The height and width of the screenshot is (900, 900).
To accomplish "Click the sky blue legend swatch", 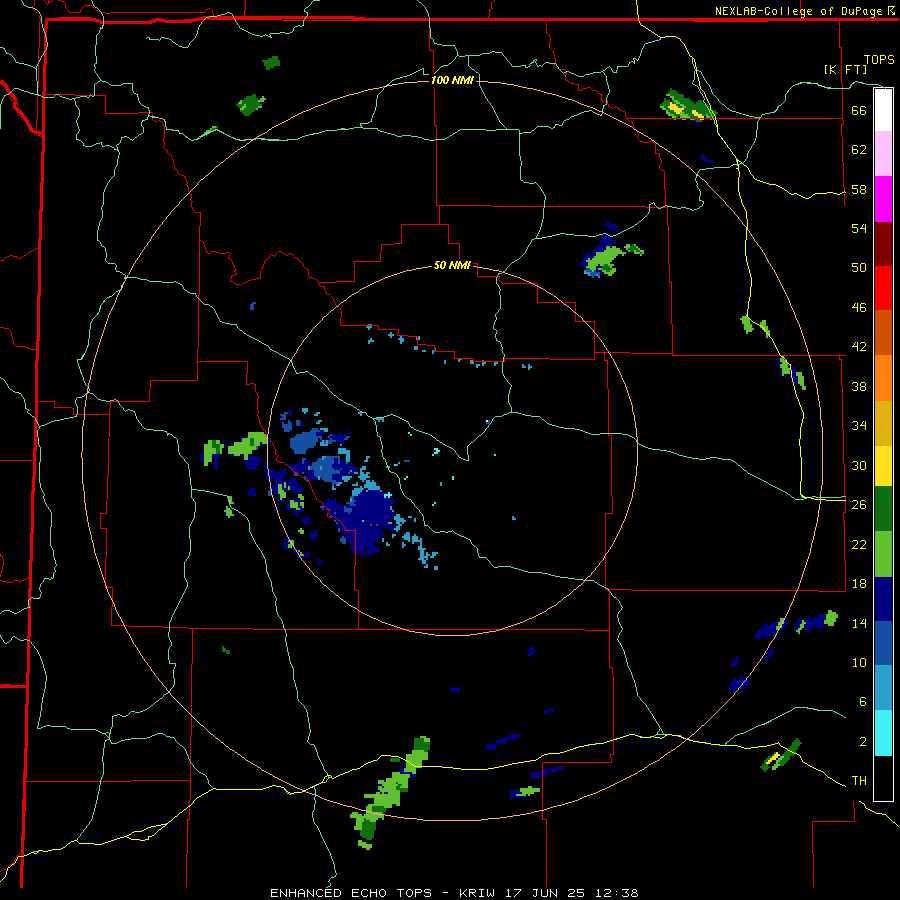I will click(x=883, y=688).
